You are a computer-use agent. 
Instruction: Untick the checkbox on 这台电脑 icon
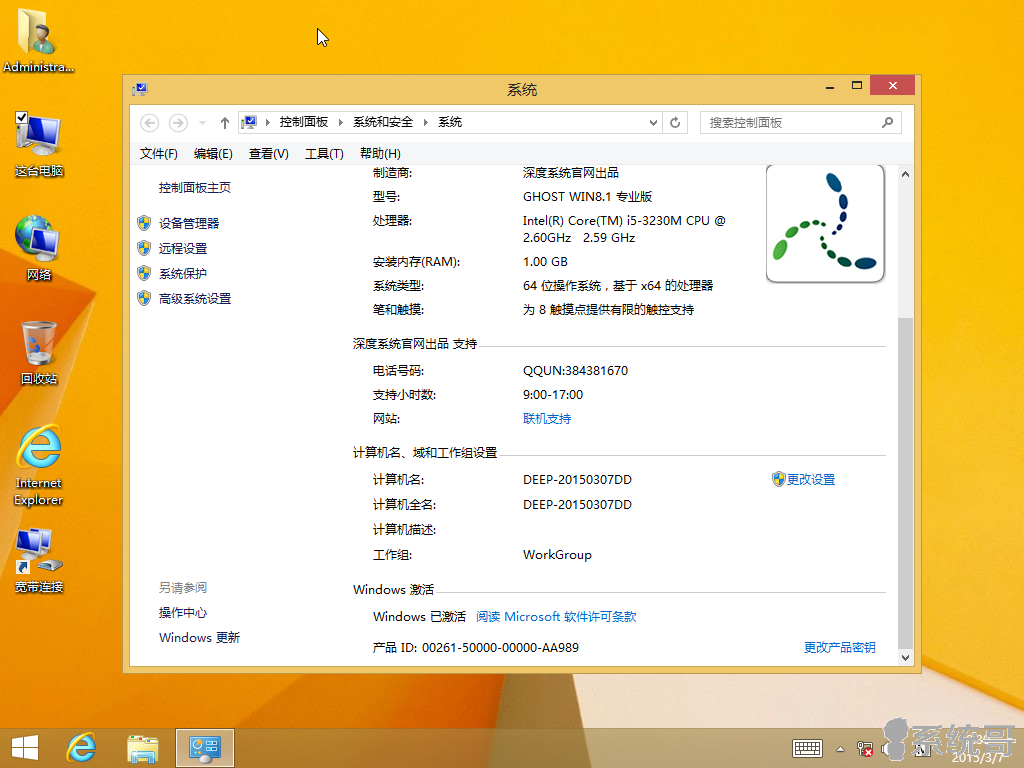click(22, 118)
